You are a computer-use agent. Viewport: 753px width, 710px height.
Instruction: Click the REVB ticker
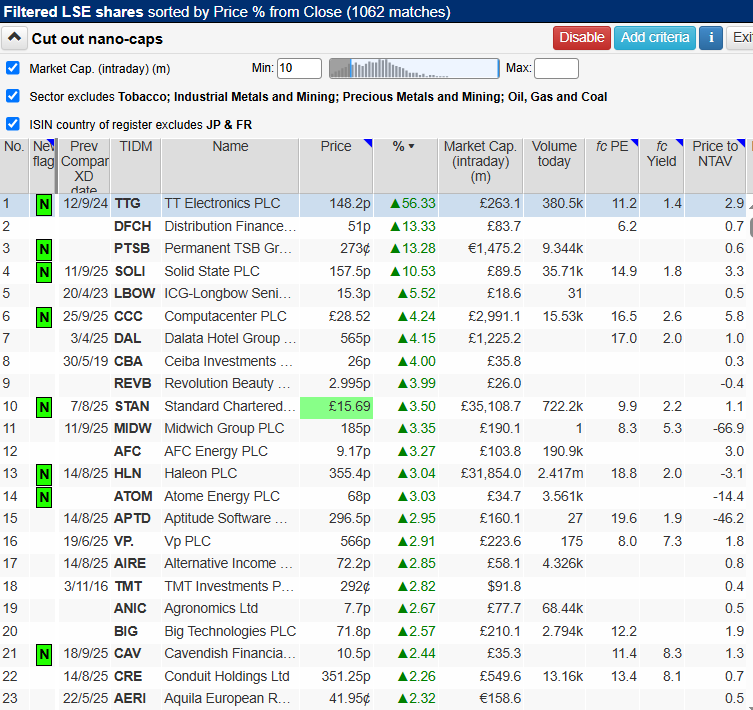[133, 383]
